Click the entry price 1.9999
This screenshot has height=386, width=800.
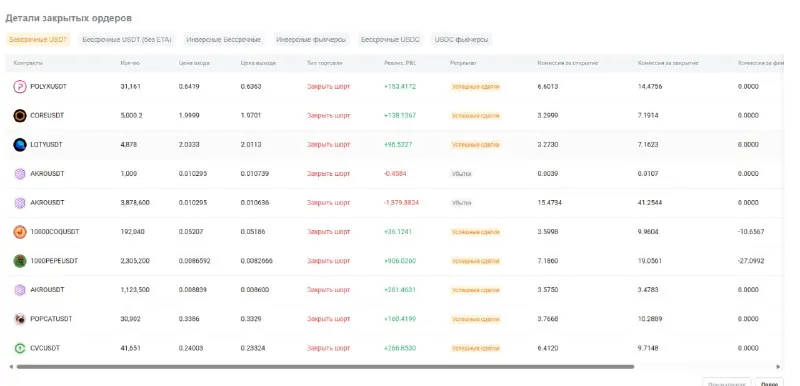click(189, 116)
